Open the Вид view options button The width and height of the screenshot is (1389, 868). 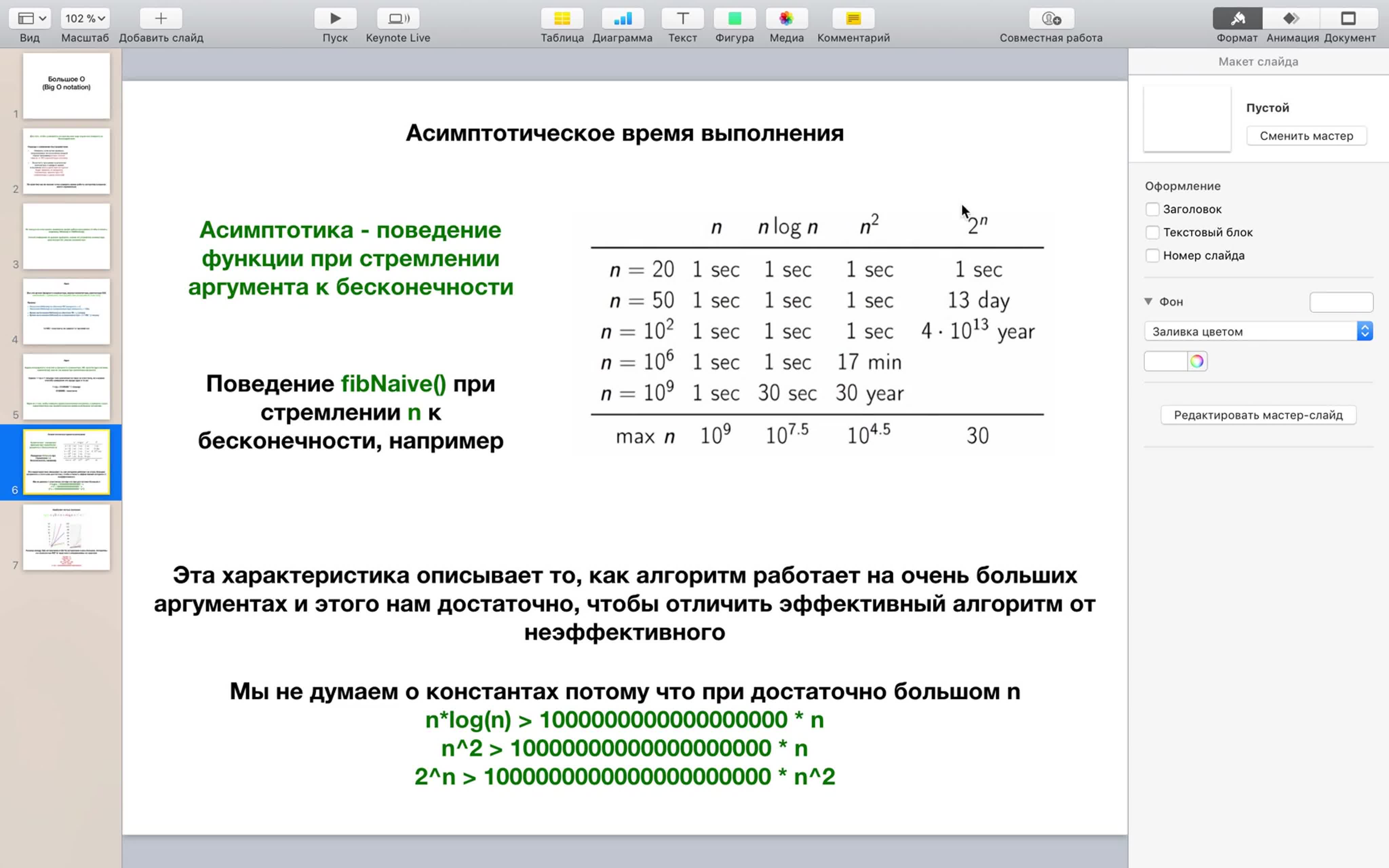pos(30,18)
